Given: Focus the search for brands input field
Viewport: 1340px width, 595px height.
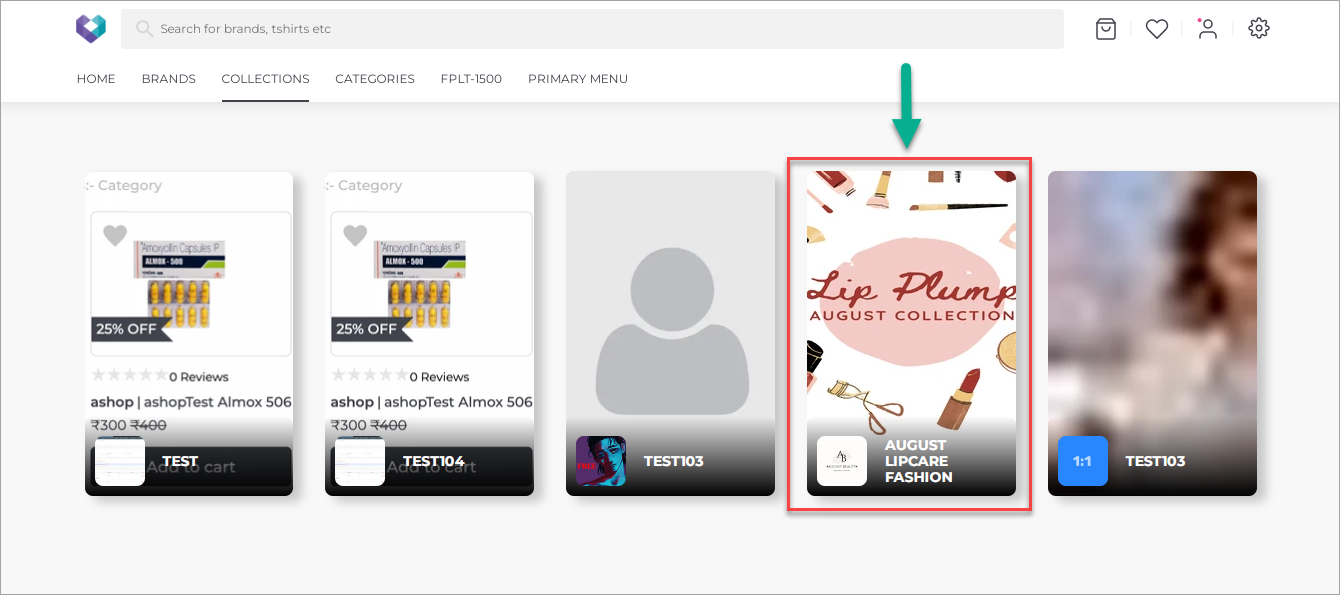Looking at the screenshot, I should pyautogui.click(x=592, y=29).
